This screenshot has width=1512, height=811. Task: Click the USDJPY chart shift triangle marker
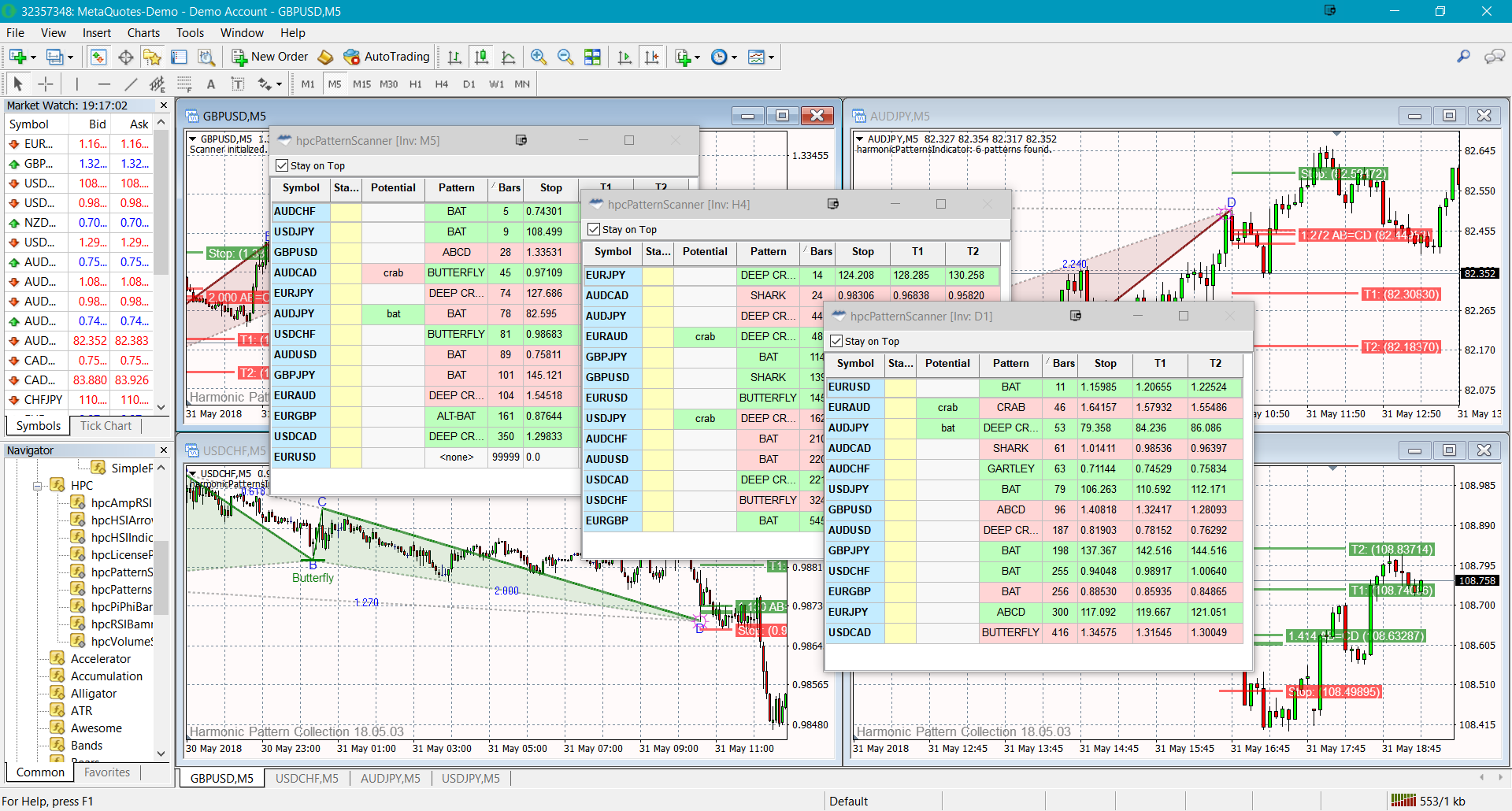(1333, 468)
